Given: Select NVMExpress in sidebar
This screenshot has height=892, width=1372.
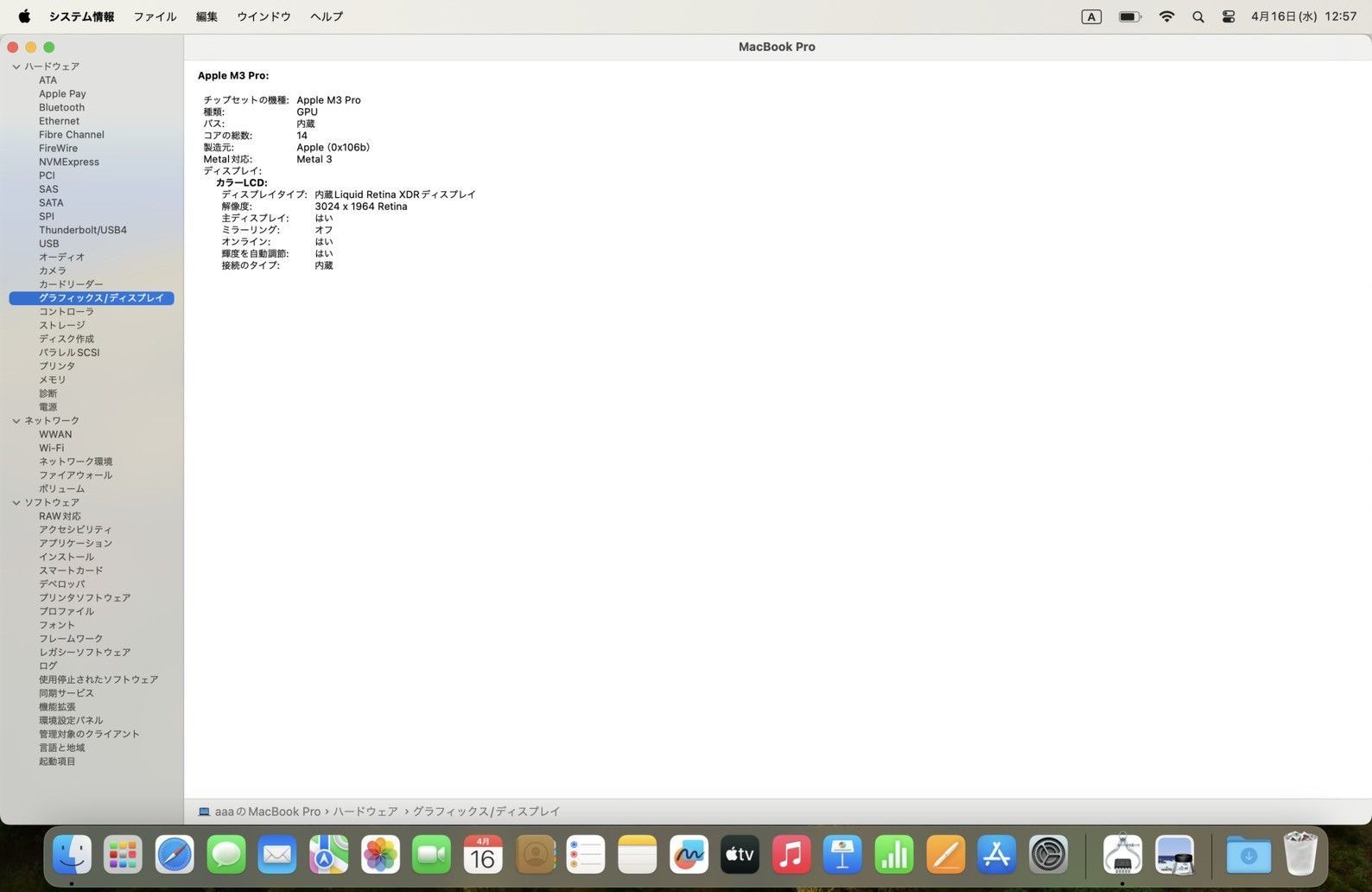Looking at the screenshot, I should click(x=68, y=162).
